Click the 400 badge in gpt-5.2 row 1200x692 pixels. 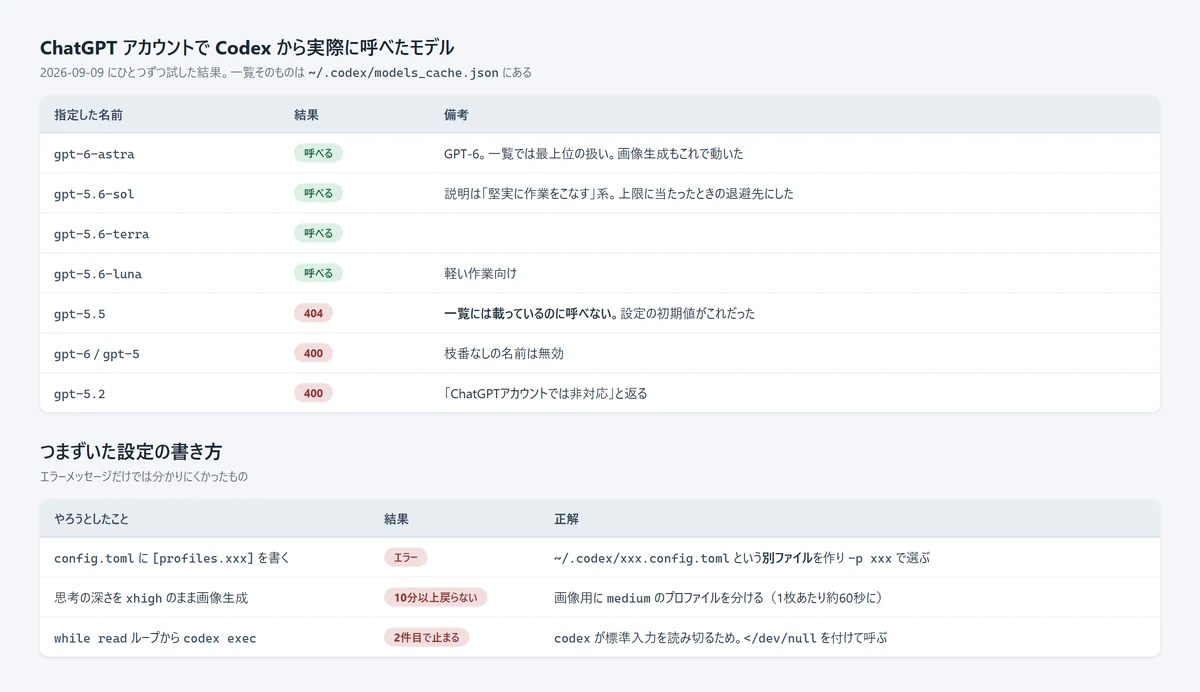pos(313,393)
